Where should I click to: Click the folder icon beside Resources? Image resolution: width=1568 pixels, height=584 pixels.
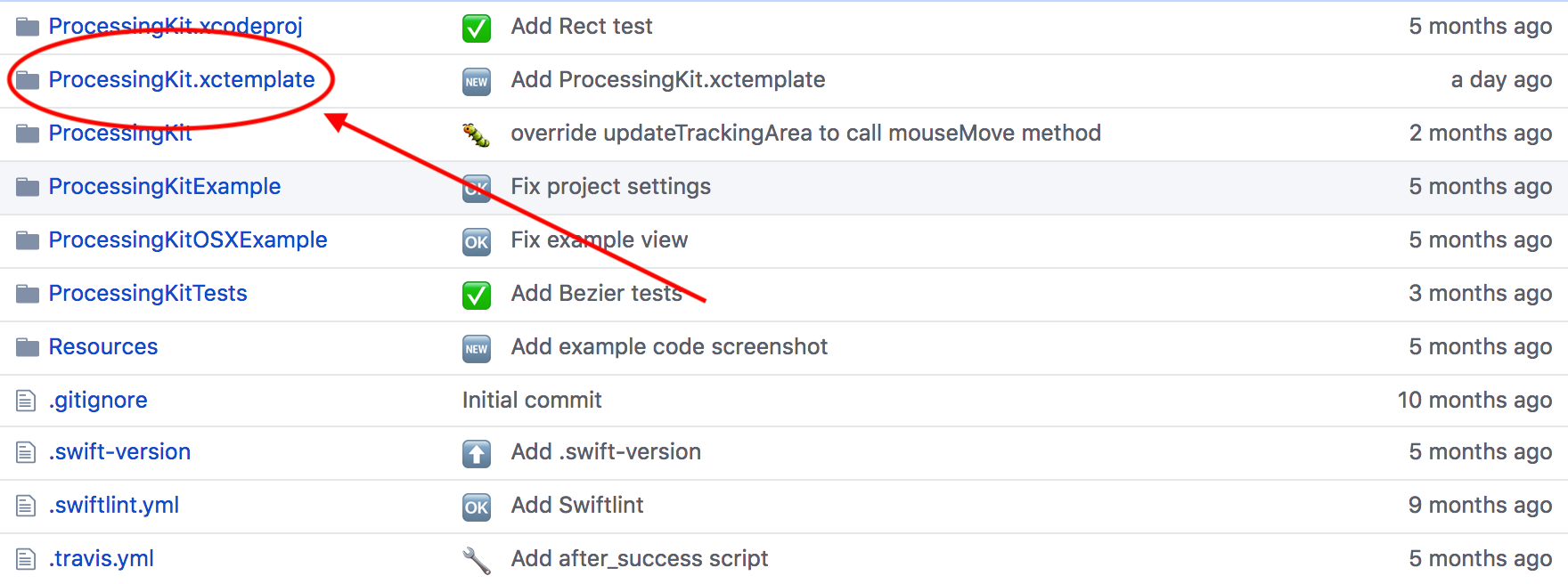(x=28, y=347)
